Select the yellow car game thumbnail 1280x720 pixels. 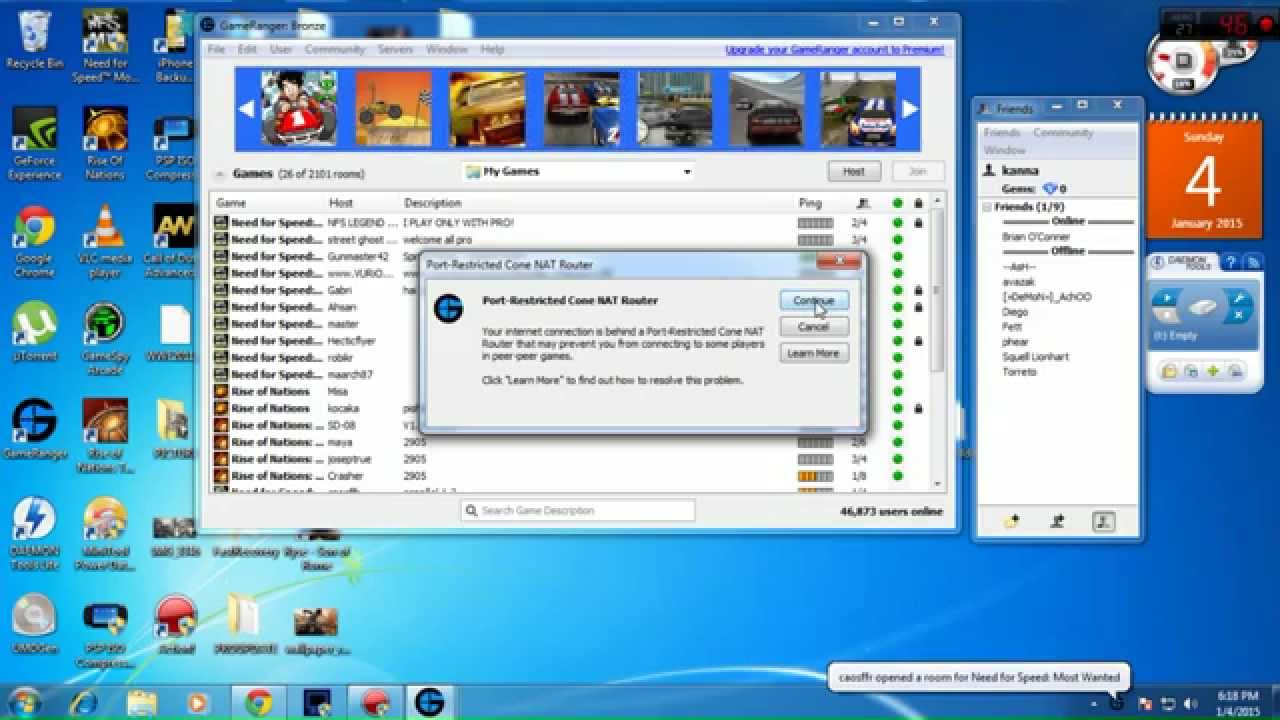click(x=487, y=109)
